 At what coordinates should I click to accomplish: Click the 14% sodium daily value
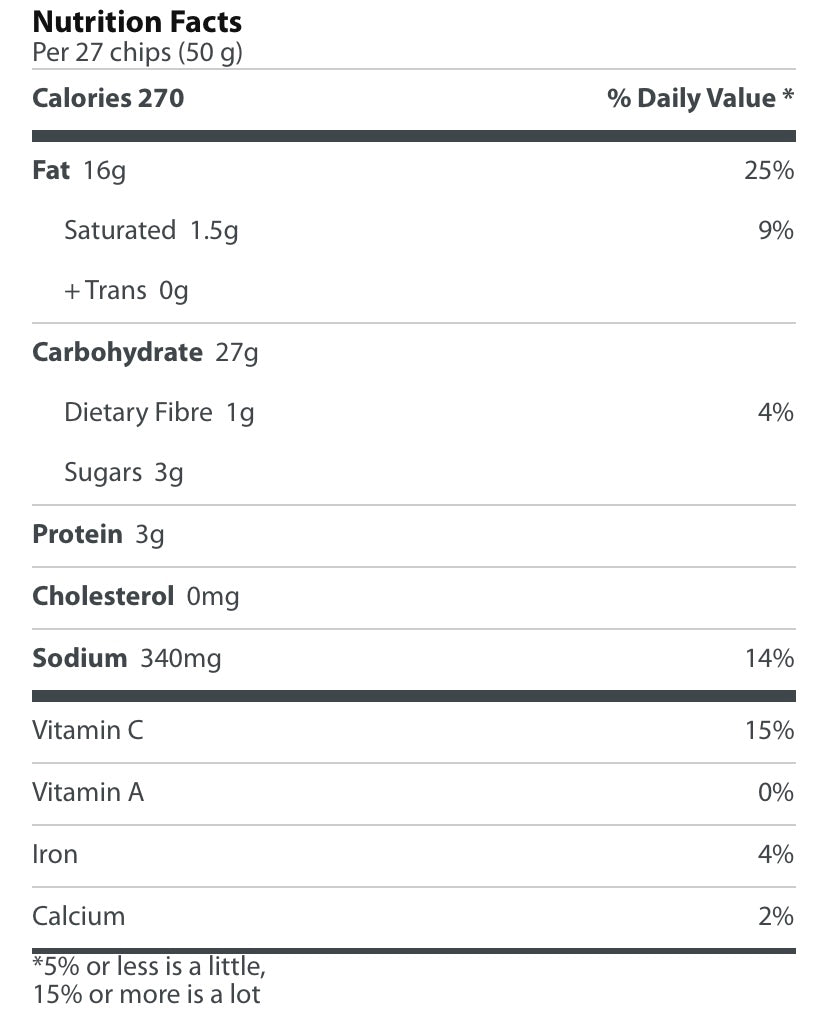click(x=769, y=659)
